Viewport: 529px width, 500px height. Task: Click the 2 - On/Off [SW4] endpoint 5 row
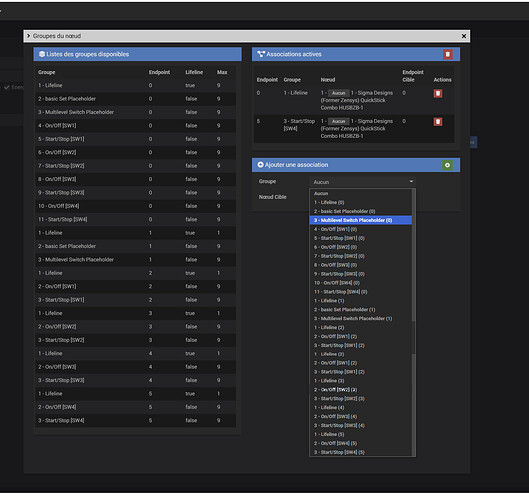point(135,407)
